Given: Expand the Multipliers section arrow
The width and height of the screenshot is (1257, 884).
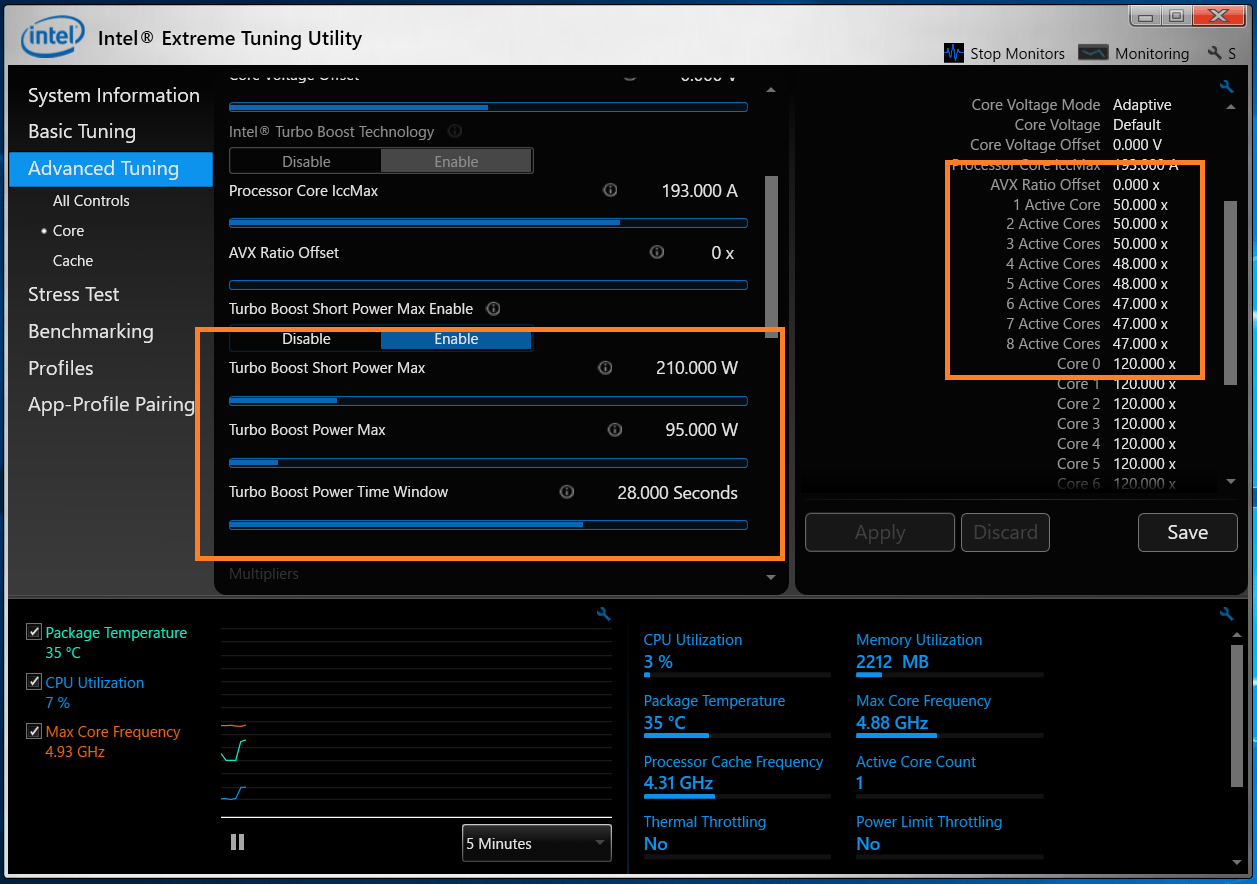Looking at the screenshot, I should pyautogui.click(x=771, y=577).
